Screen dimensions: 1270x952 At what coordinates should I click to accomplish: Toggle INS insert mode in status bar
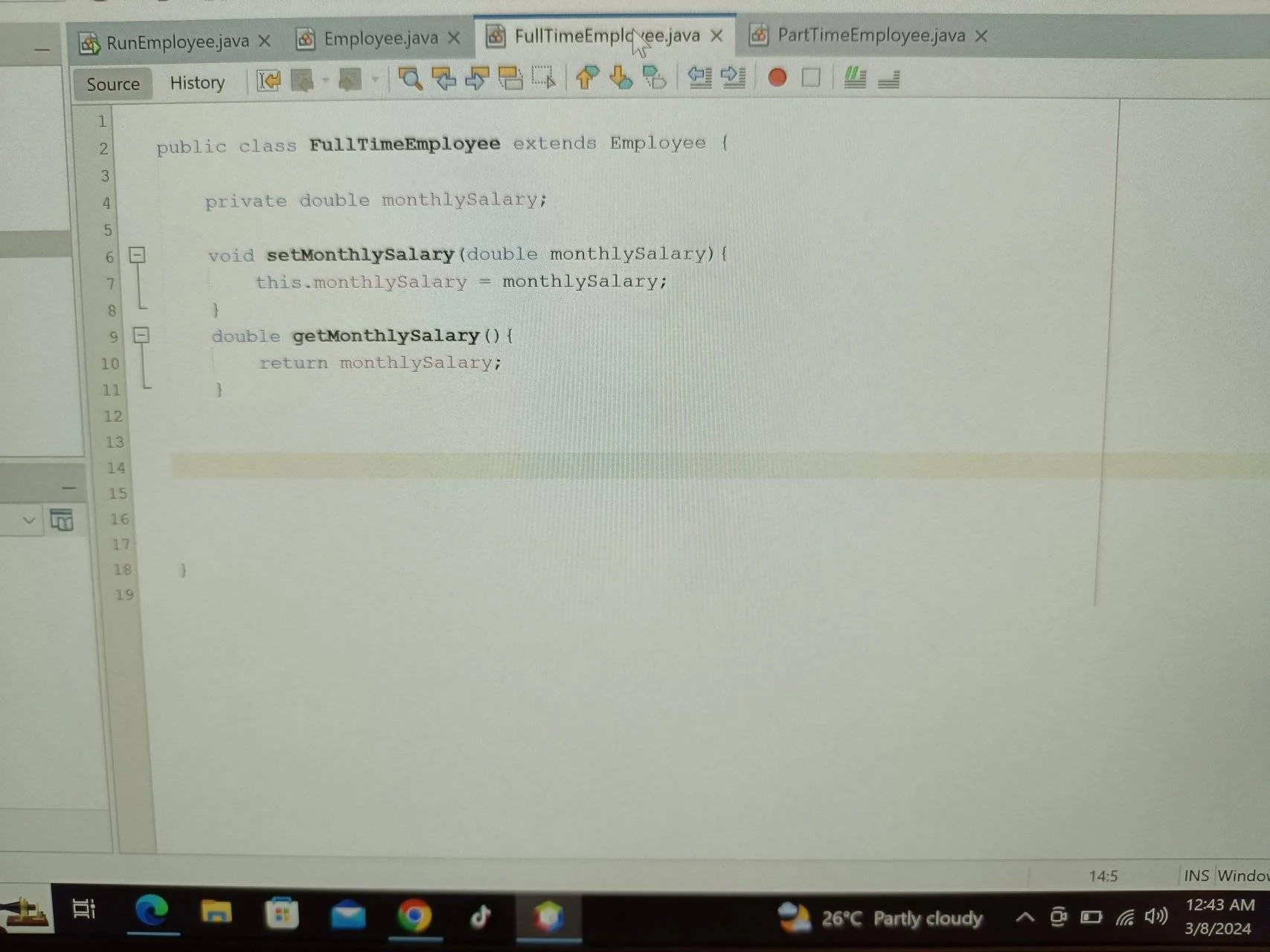click(x=1196, y=875)
